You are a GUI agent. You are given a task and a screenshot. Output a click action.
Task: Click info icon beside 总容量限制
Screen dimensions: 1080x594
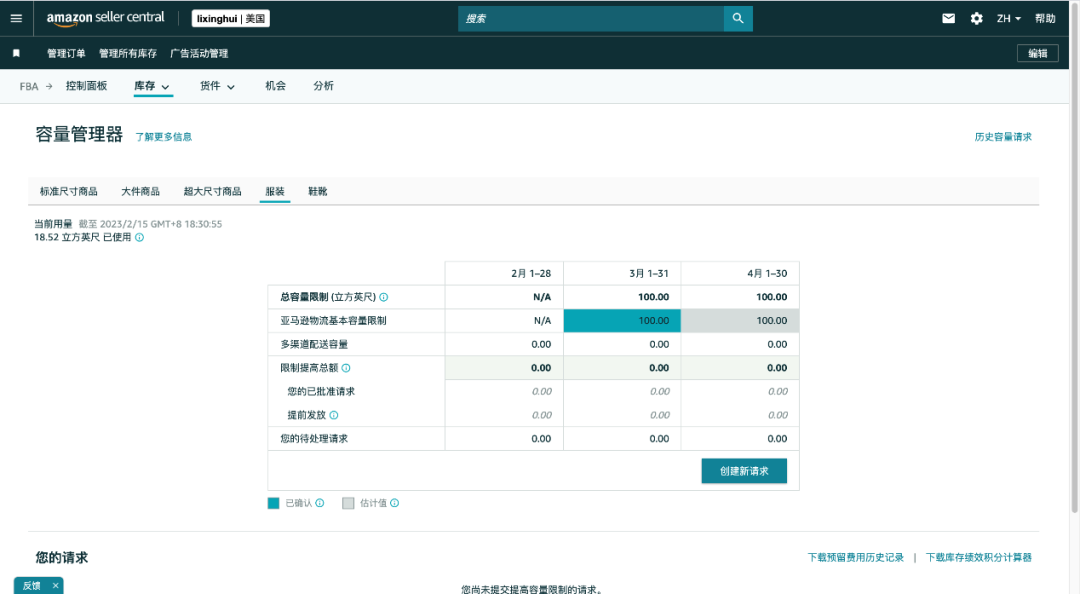pos(384,297)
